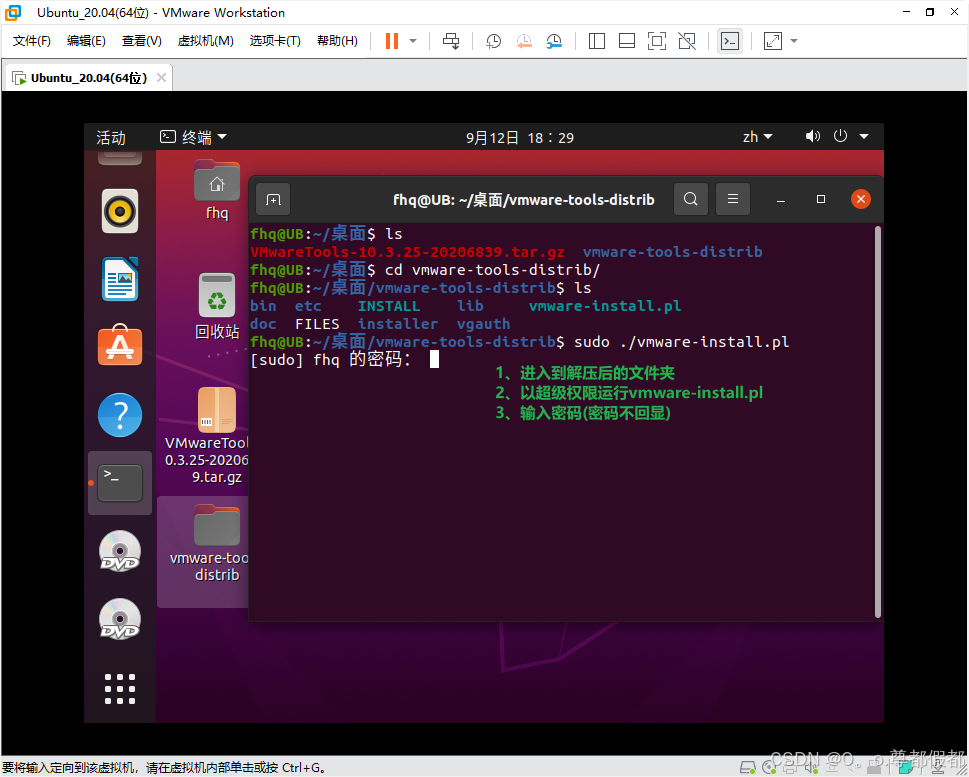Open LibreOffice Writer from the dock
This screenshot has width=969, height=777.
(x=120, y=279)
